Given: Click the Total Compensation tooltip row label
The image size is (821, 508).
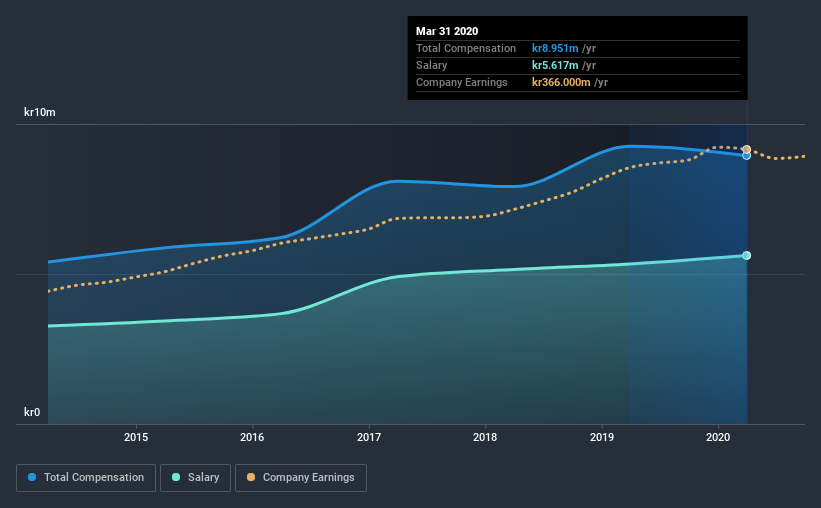Looking at the screenshot, I should click(466, 48).
